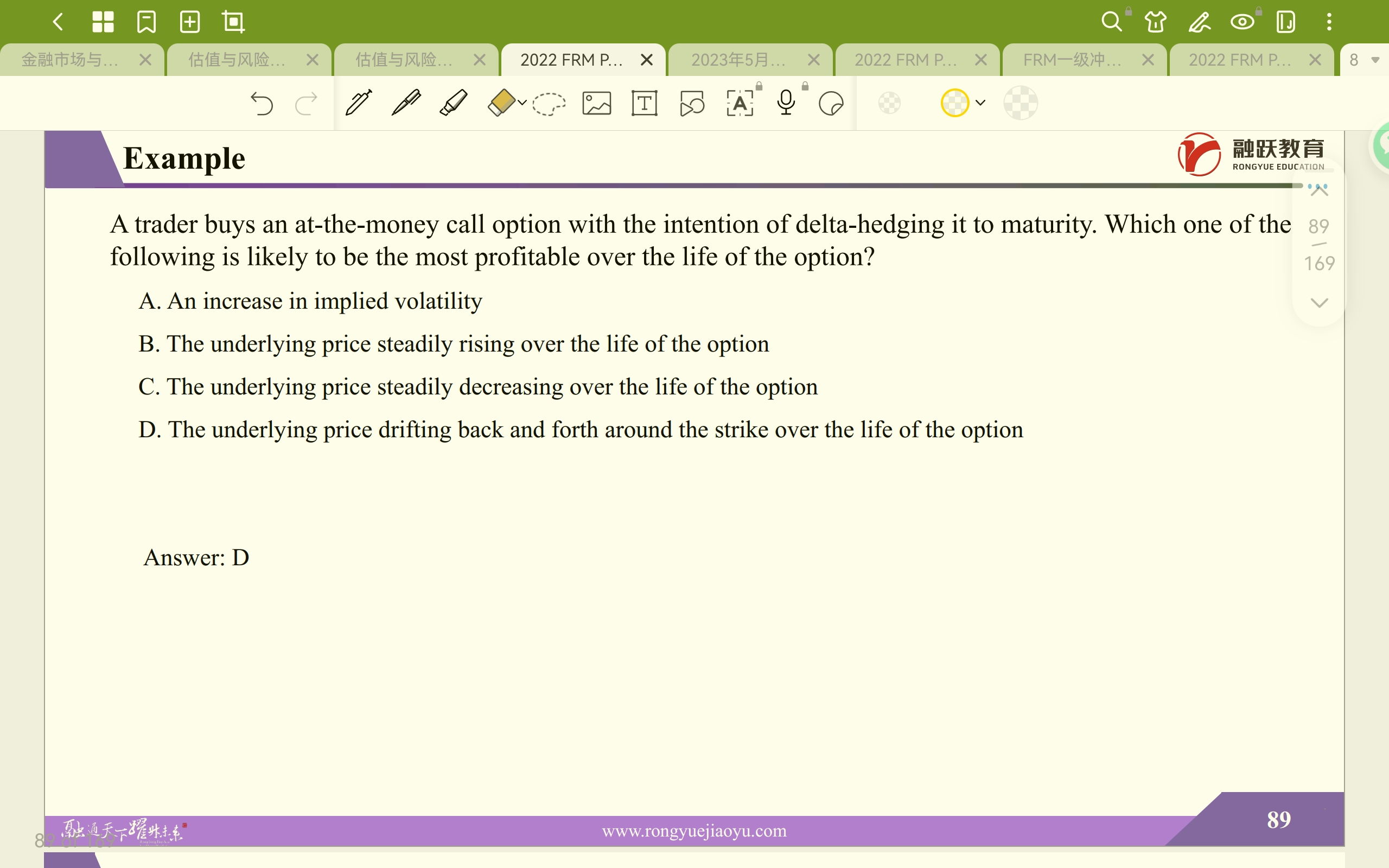Select the highlighter marker tool

(x=454, y=103)
